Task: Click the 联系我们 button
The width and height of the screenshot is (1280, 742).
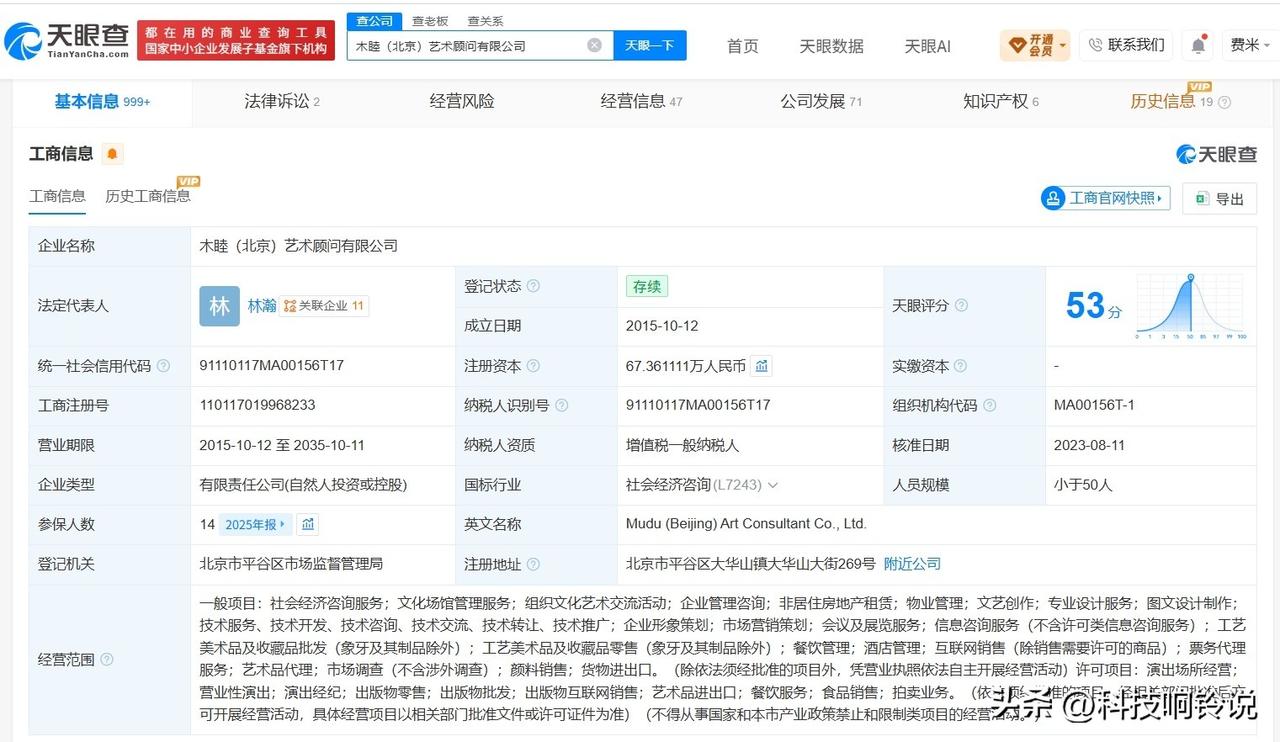Action: point(1127,45)
